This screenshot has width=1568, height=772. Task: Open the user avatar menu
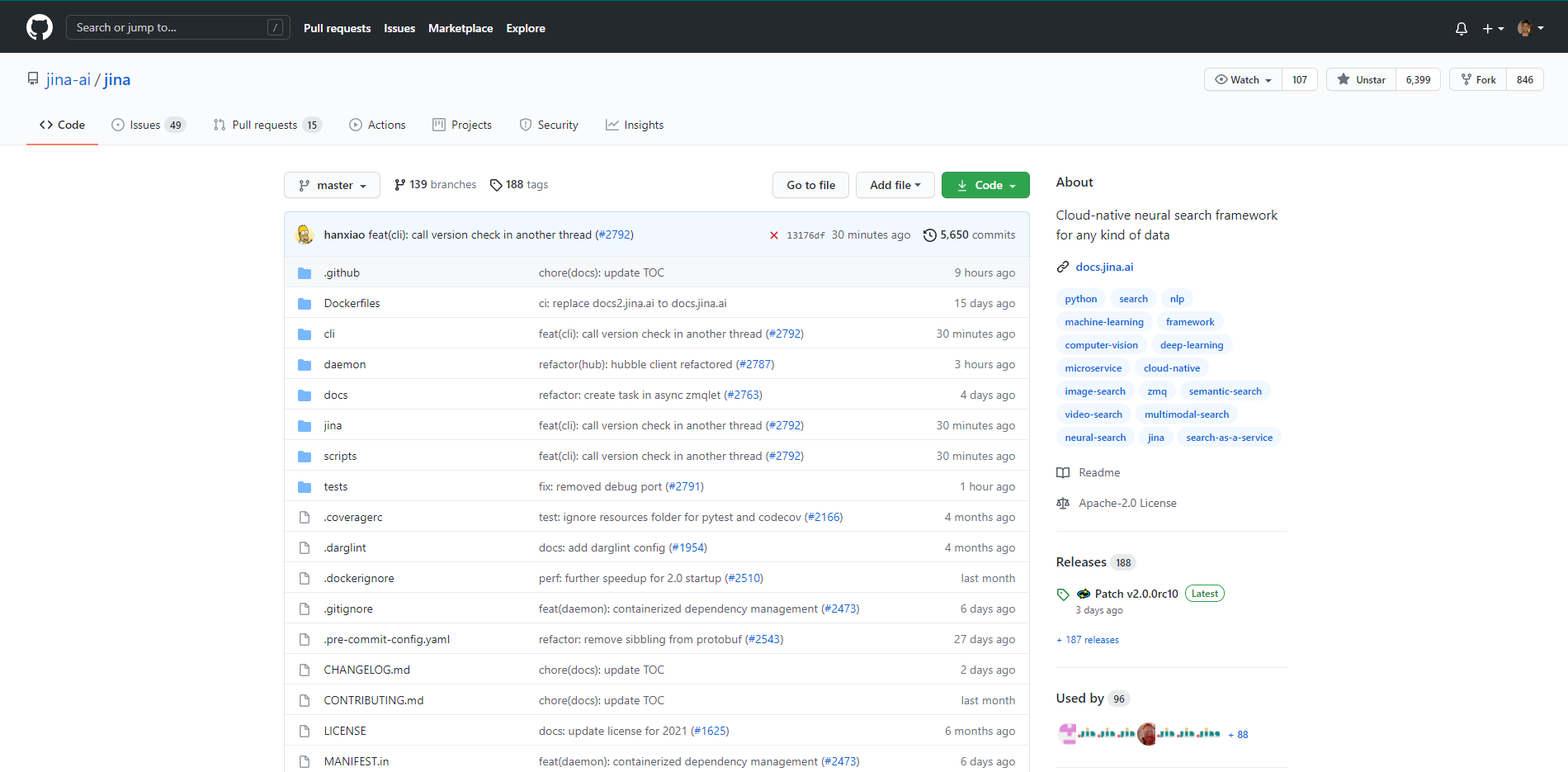coord(1531,28)
